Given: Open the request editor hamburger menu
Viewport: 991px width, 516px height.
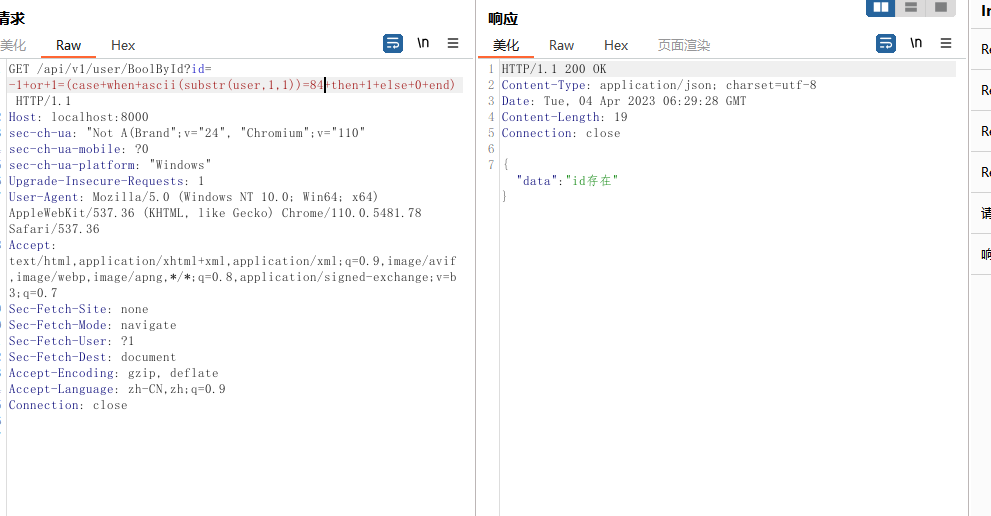Looking at the screenshot, I should point(453,43).
